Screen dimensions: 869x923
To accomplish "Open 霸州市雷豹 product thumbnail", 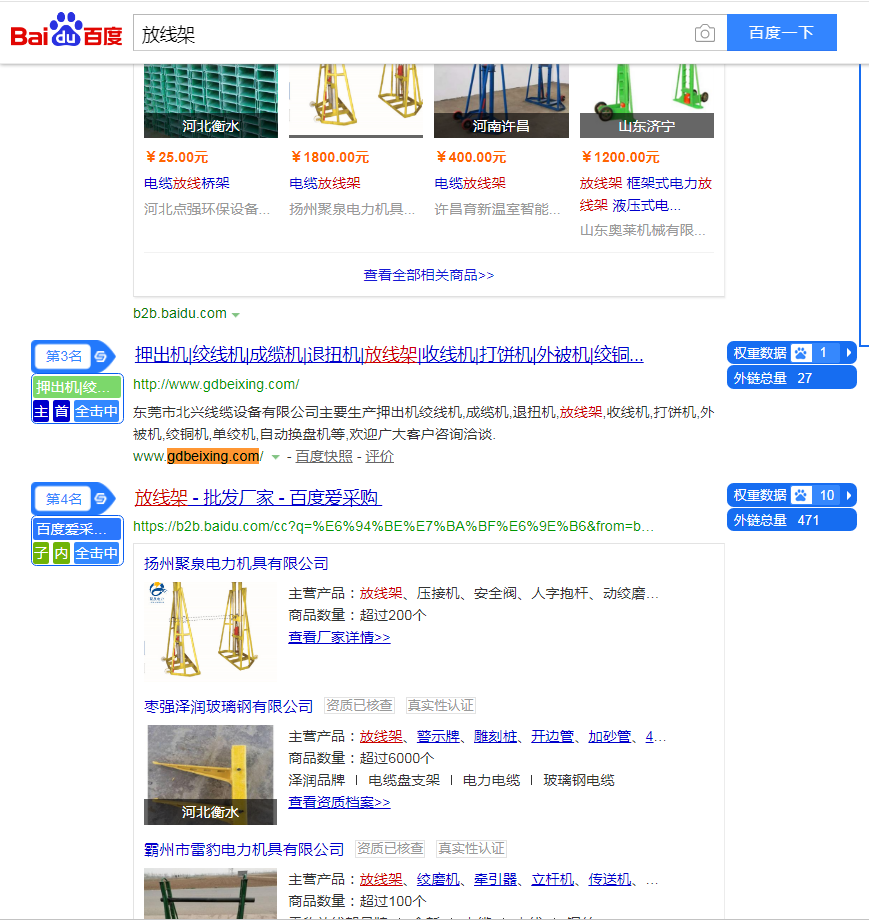I will point(210,894).
